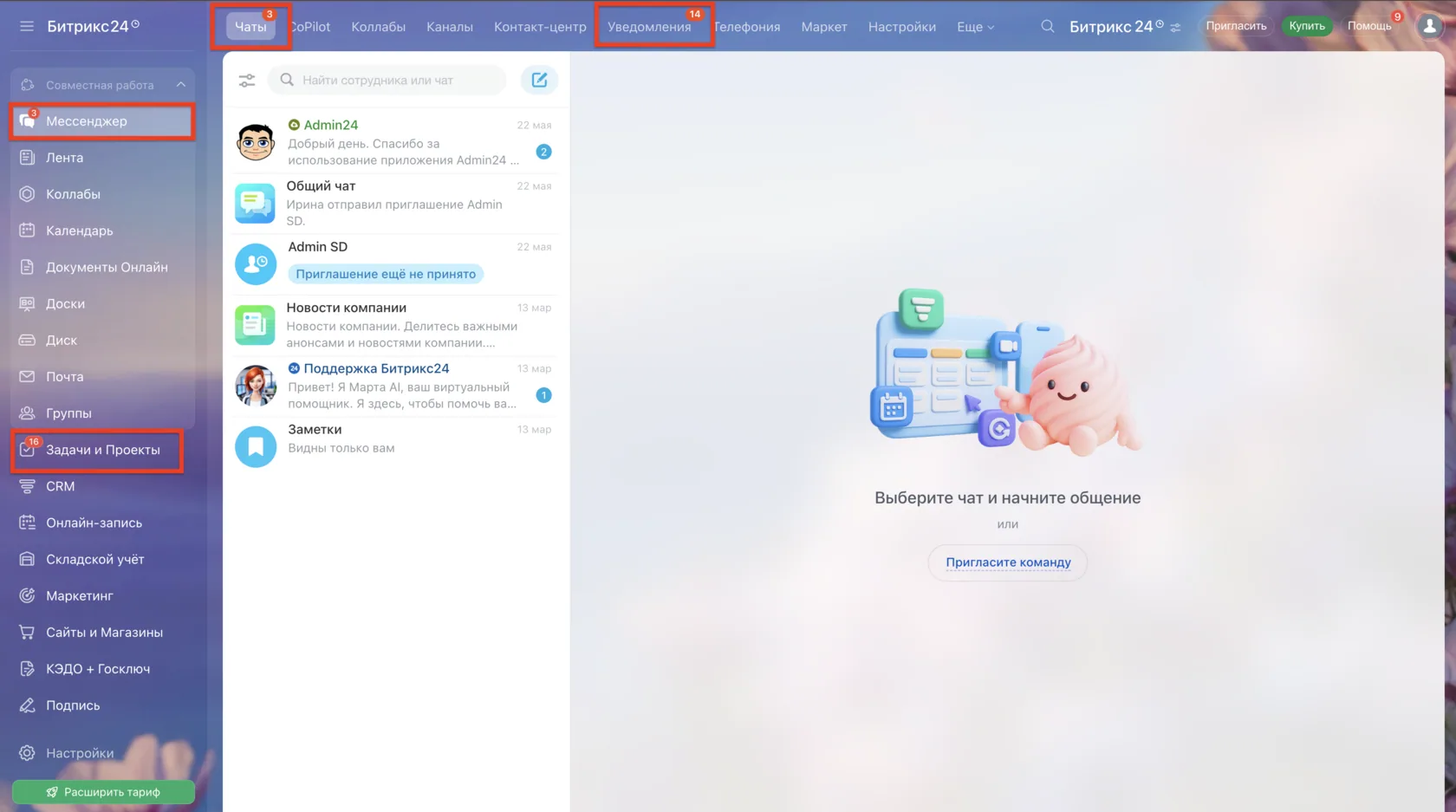This screenshot has width=1456, height=812.
Task: Click the Помощь button
Action: (1369, 26)
